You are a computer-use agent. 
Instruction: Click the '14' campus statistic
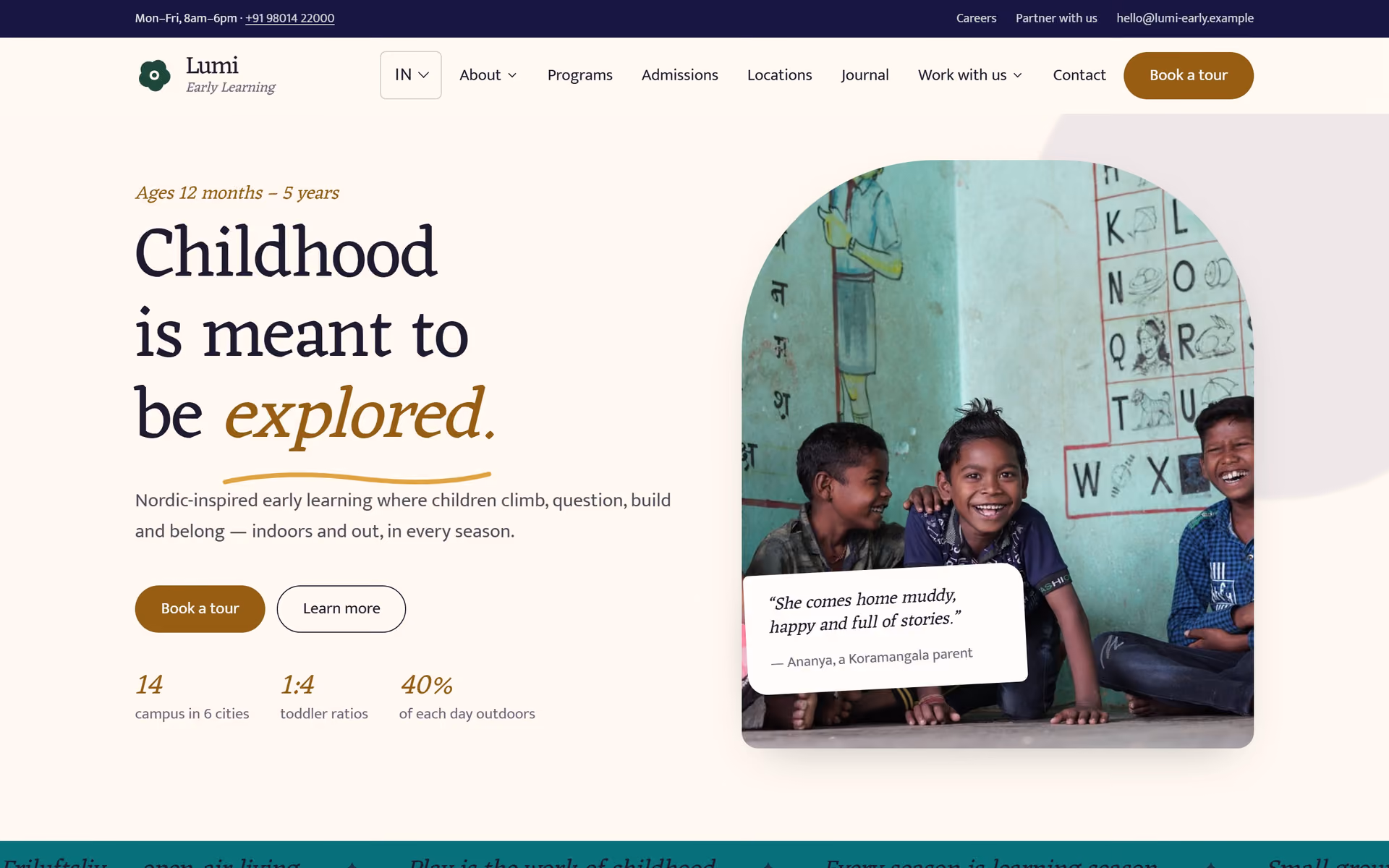(x=192, y=697)
